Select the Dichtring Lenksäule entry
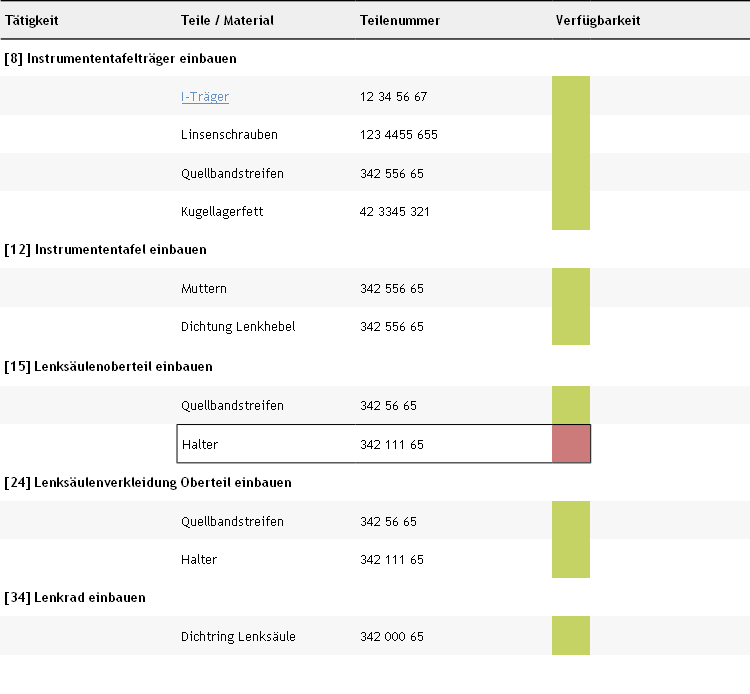The image size is (750, 694). point(238,637)
